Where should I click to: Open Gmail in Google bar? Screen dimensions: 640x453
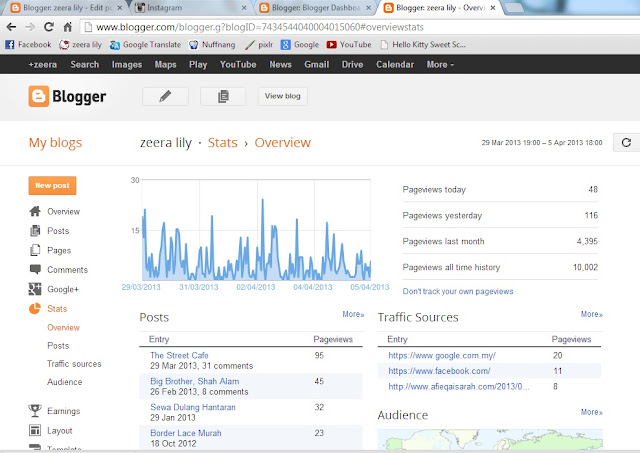pos(316,64)
